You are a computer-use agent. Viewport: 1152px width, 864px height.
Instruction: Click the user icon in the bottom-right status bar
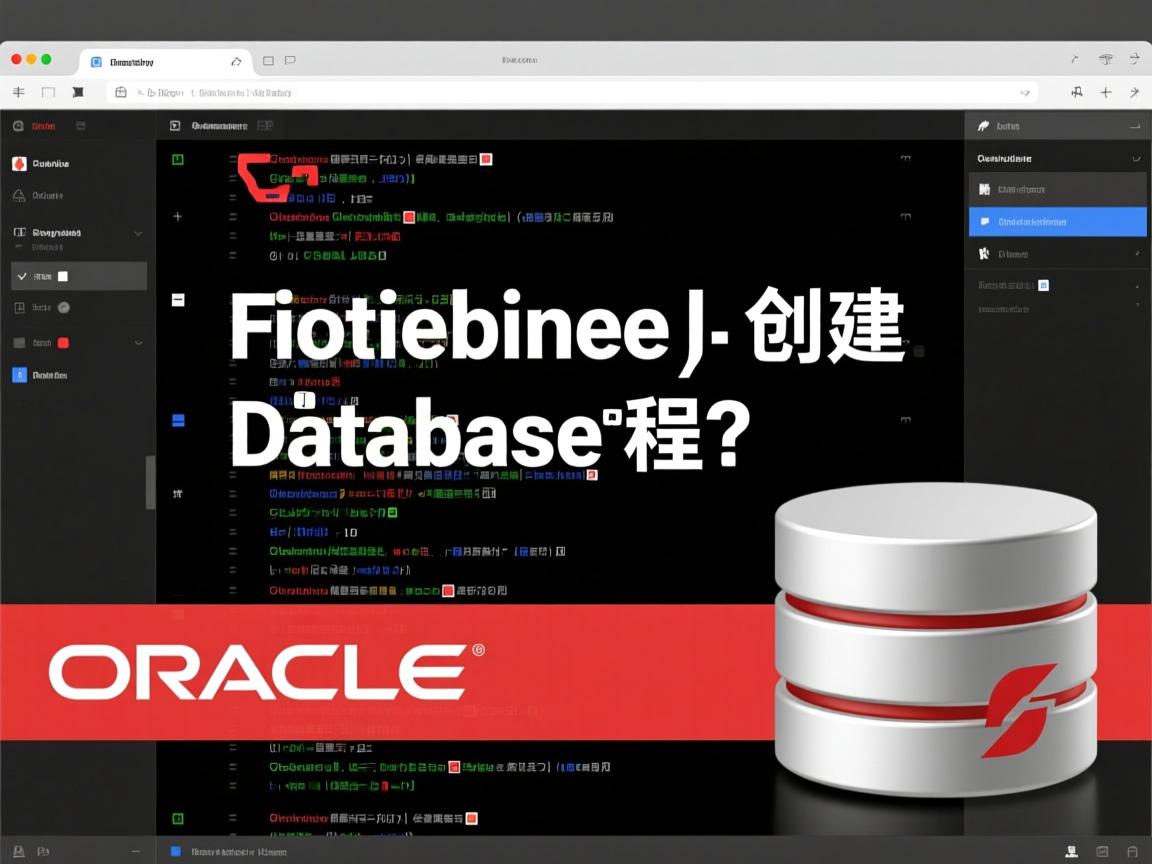click(1071, 851)
